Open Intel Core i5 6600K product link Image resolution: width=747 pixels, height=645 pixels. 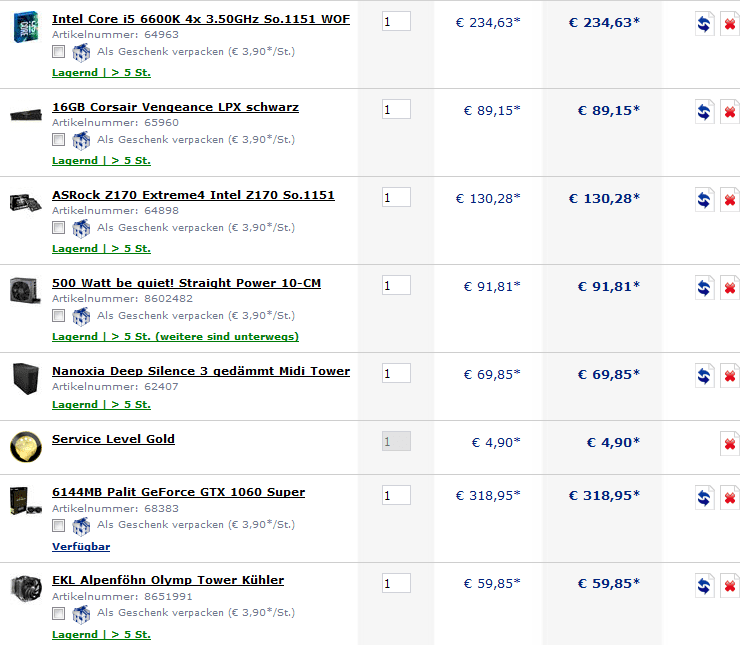tap(201, 19)
